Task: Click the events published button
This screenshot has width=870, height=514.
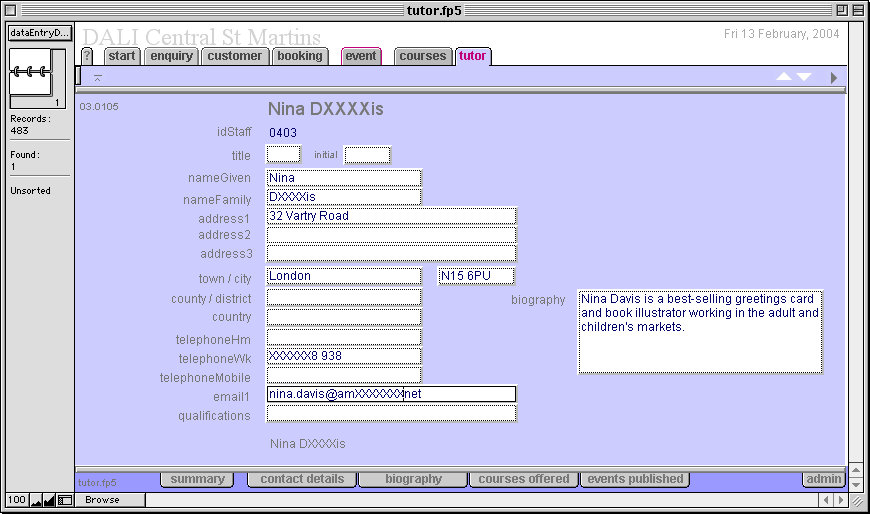Action: [x=635, y=479]
